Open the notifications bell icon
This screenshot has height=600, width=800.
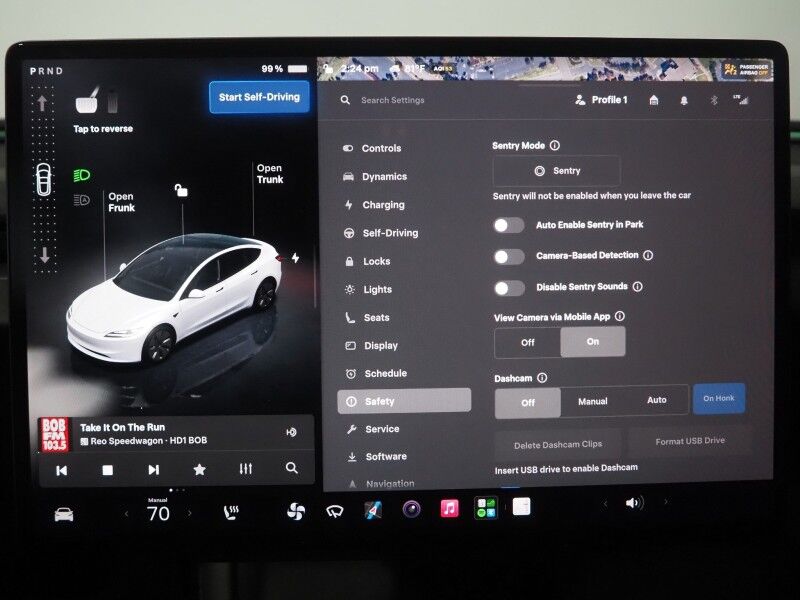pyautogui.click(x=684, y=101)
